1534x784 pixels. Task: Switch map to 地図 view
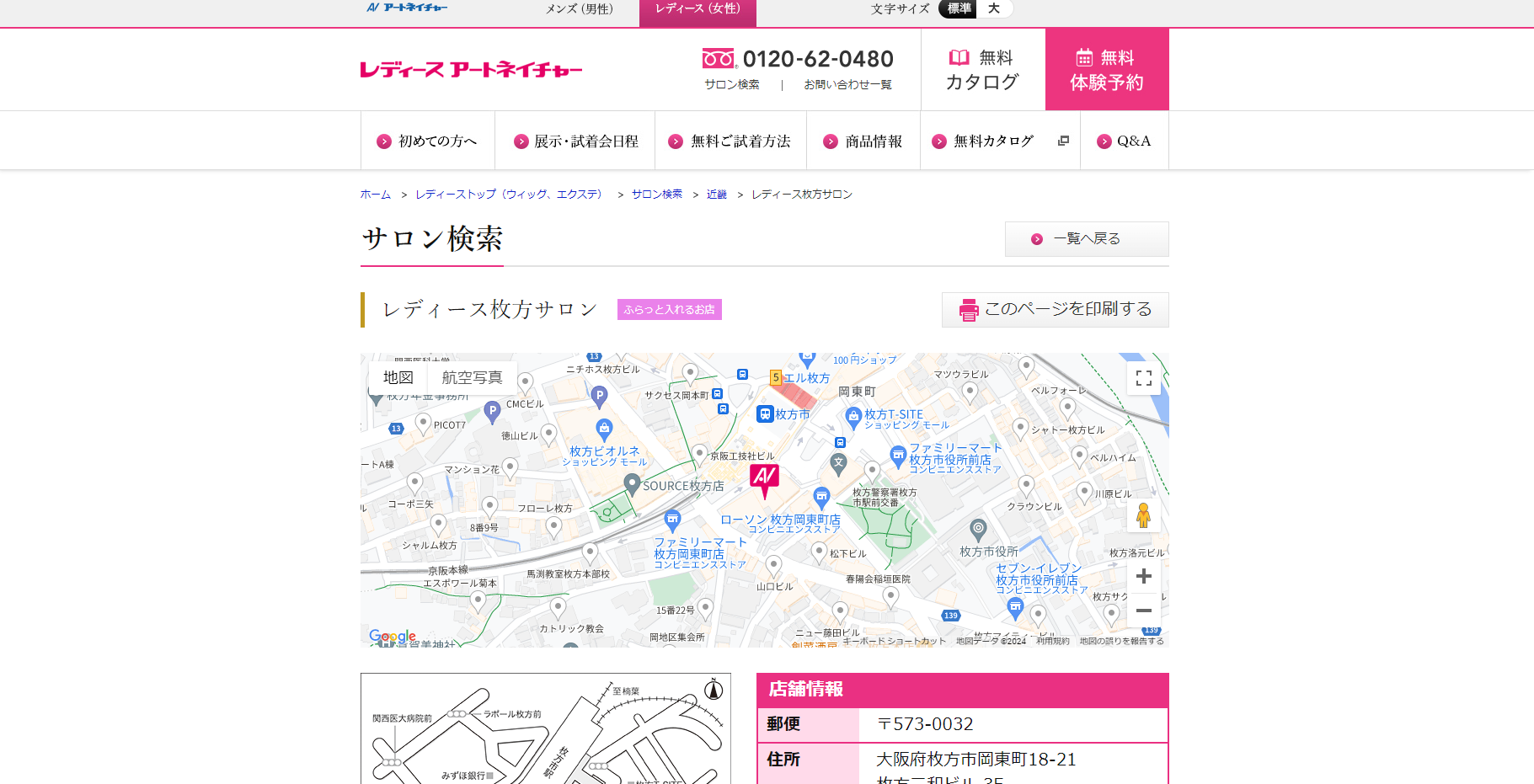click(398, 377)
